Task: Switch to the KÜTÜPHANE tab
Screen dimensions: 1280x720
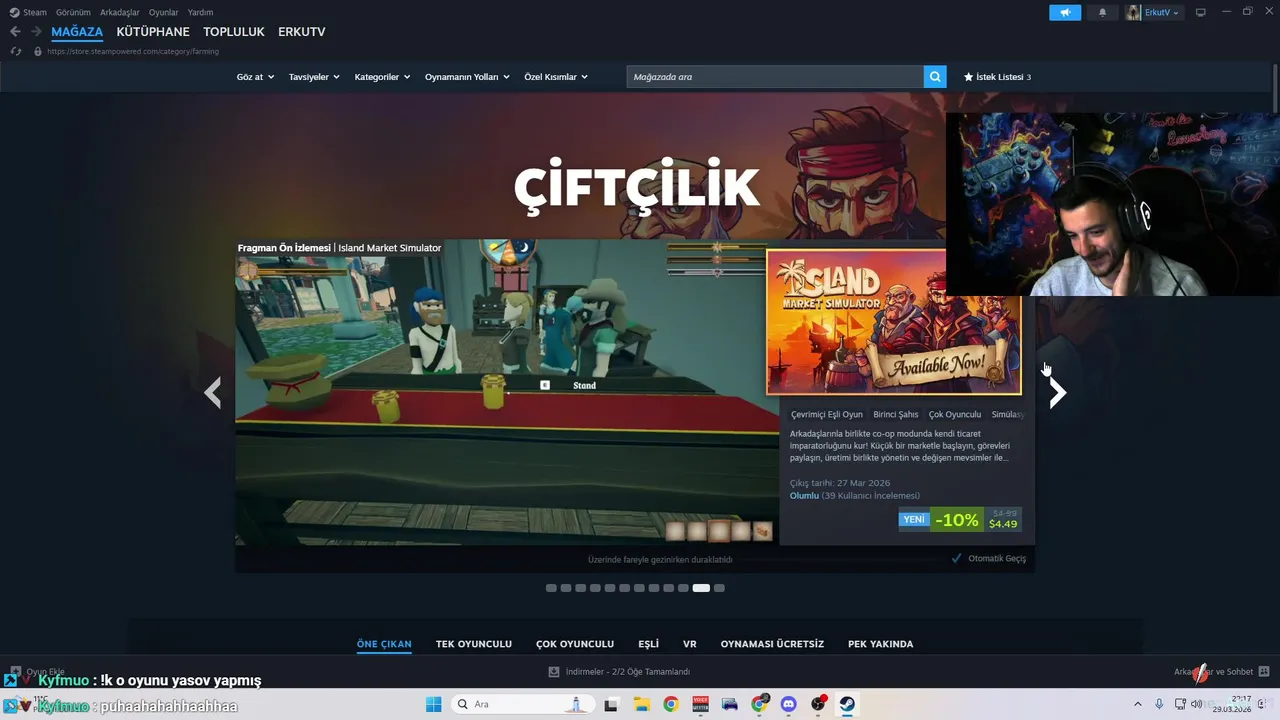Action: point(153,32)
